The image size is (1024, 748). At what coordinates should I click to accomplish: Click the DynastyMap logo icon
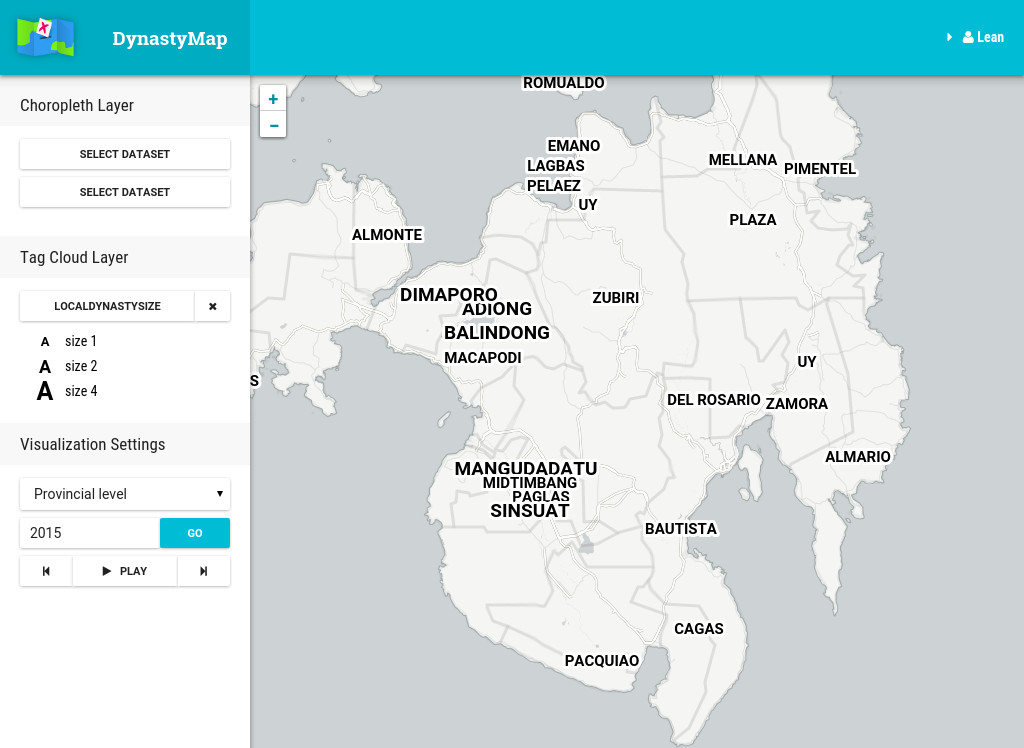(x=45, y=37)
